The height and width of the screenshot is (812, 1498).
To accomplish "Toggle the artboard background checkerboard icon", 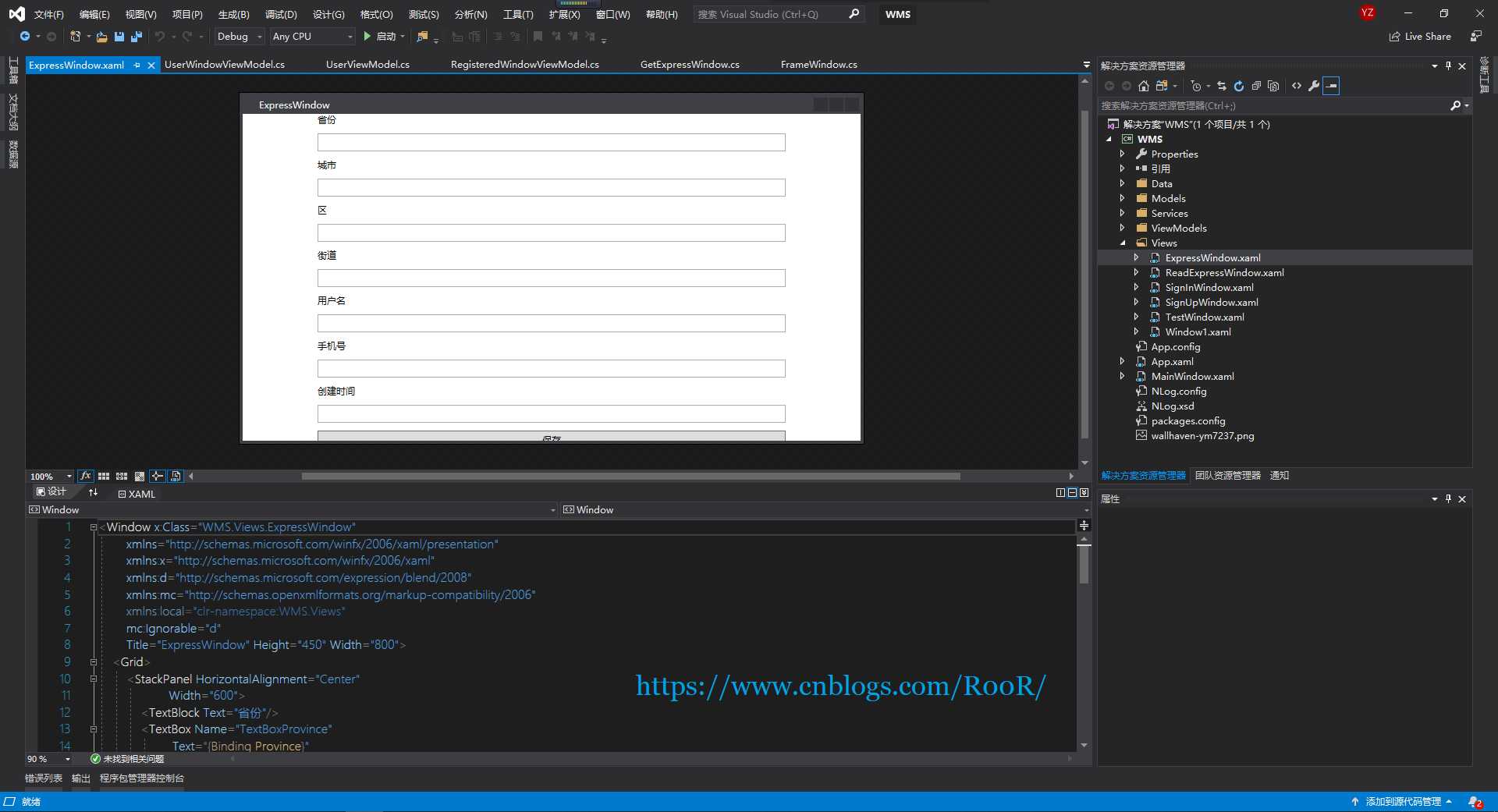I will pyautogui.click(x=140, y=476).
